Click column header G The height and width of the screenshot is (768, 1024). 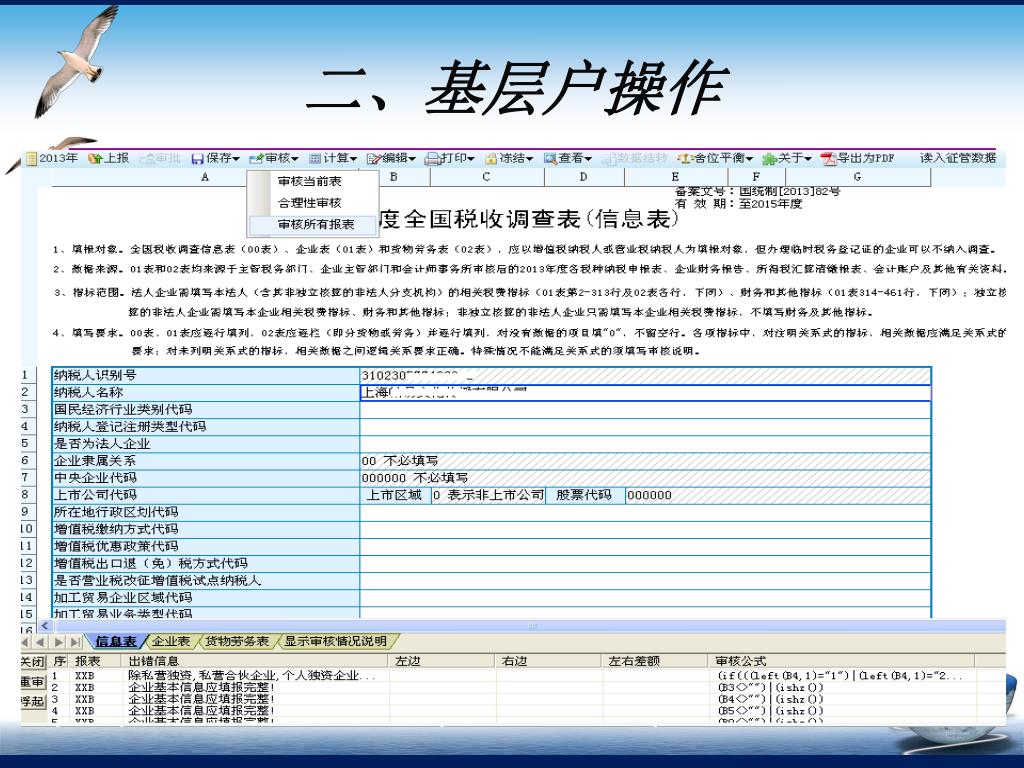[857, 177]
